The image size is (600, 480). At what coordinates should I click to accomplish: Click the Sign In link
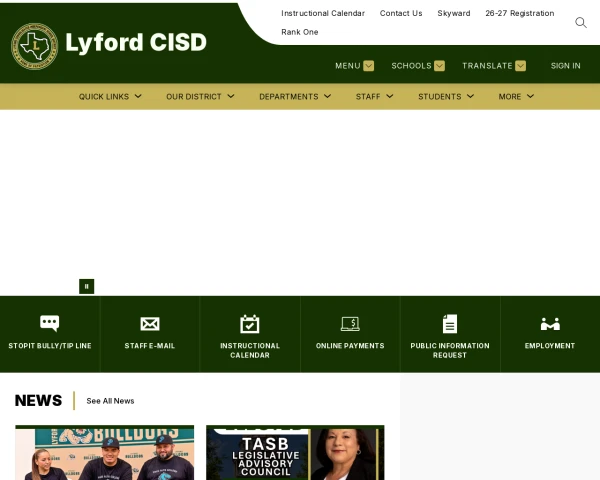[566, 66]
